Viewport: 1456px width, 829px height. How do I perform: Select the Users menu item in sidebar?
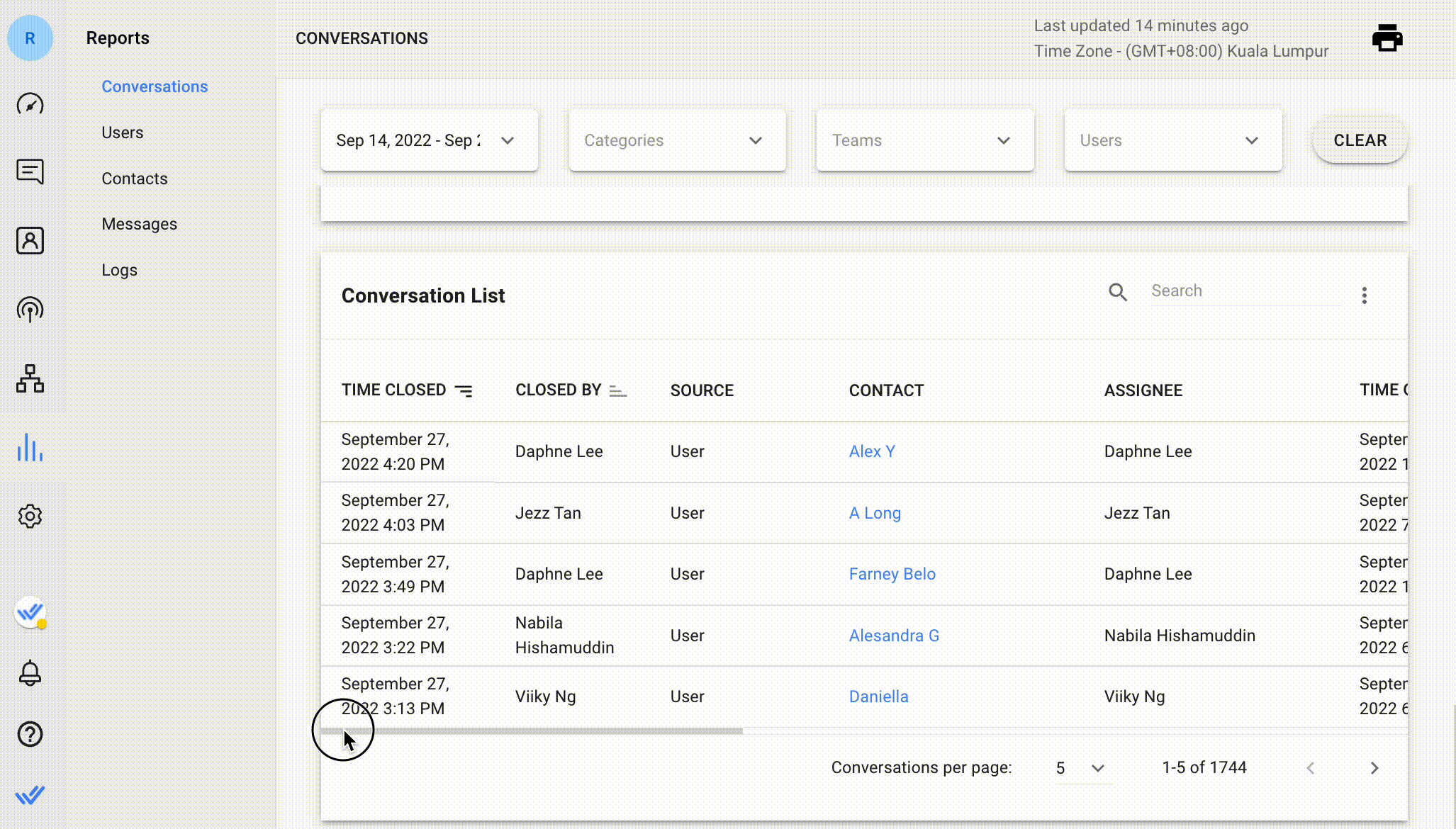(x=122, y=132)
